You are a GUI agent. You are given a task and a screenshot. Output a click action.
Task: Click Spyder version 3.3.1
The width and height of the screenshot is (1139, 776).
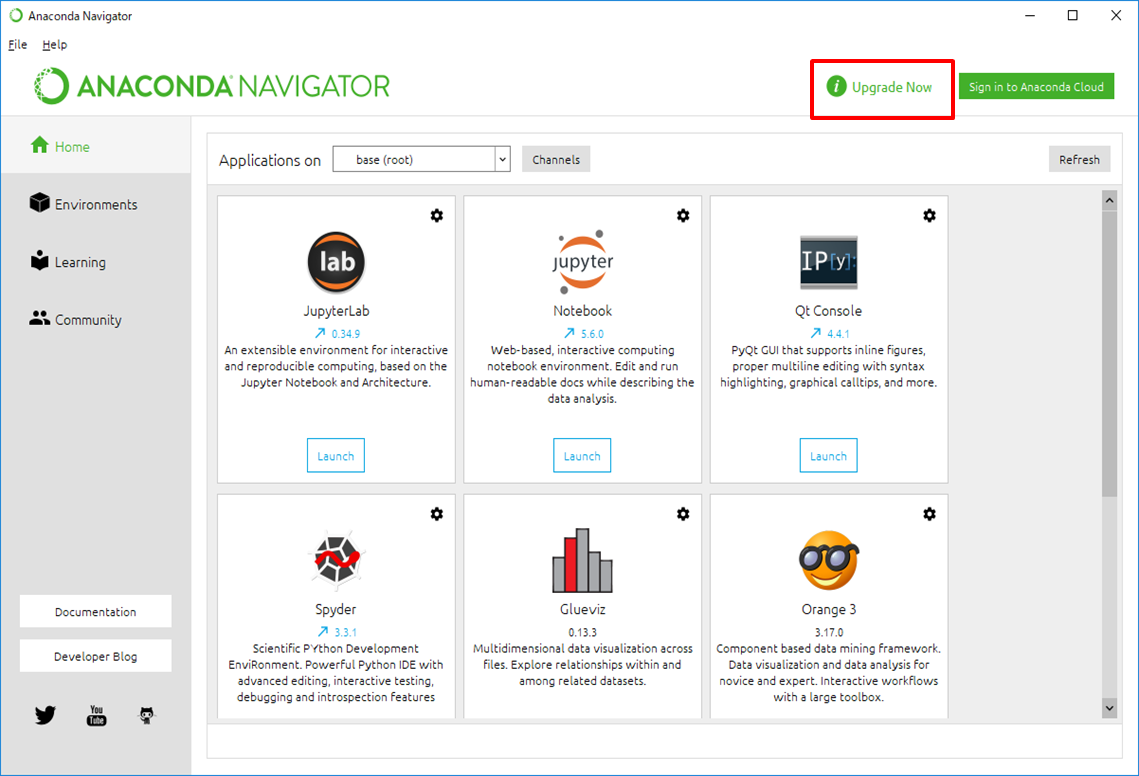(346, 632)
